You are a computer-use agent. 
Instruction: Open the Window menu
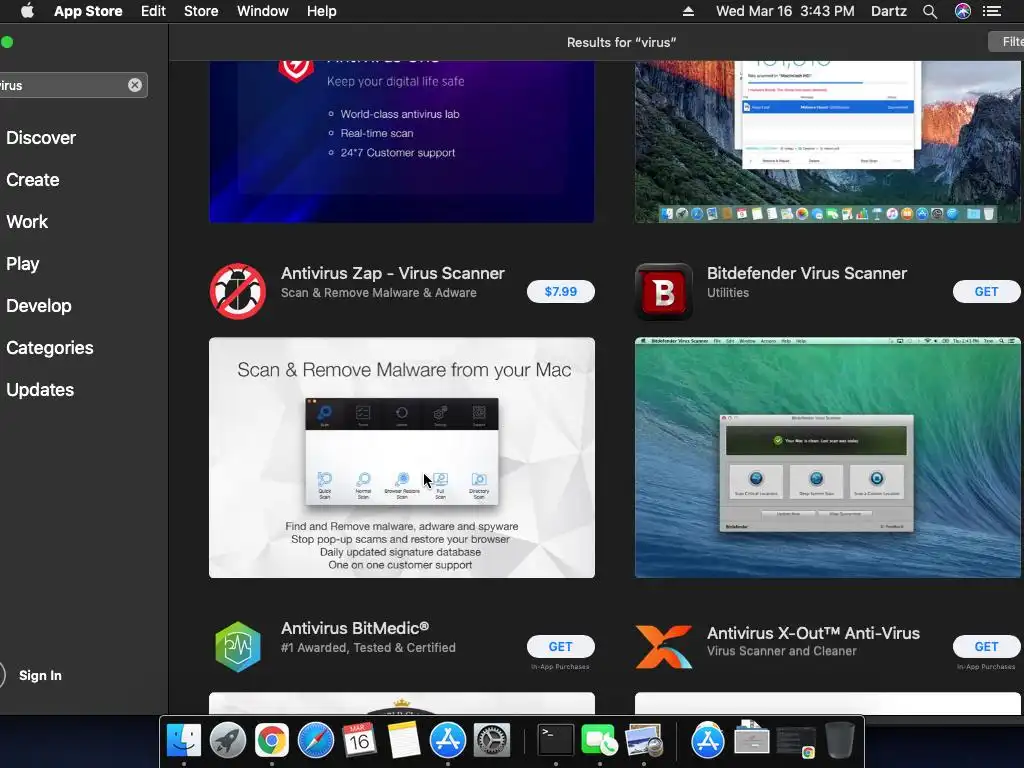[263, 11]
